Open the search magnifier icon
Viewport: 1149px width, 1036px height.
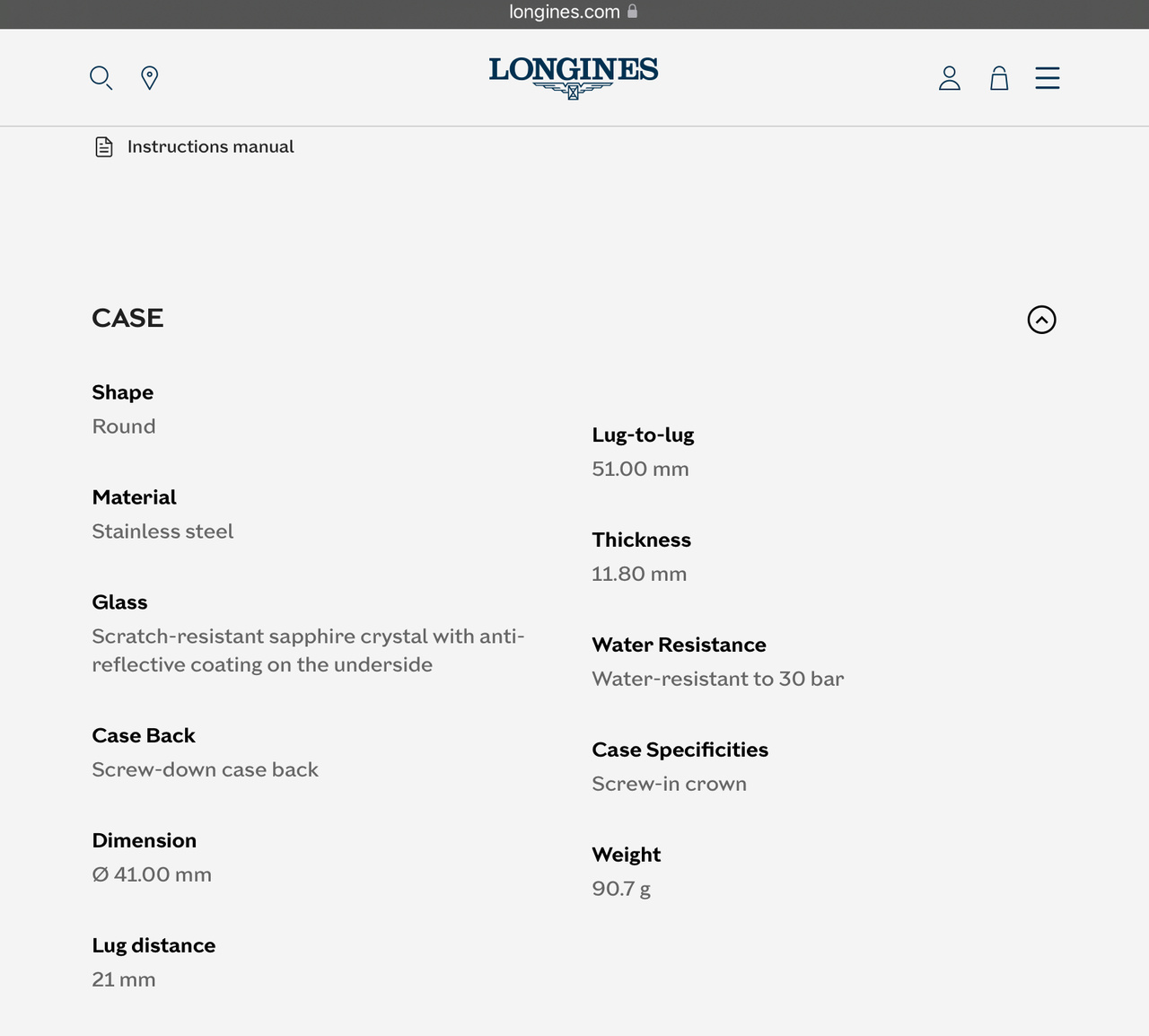[x=101, y=78]
